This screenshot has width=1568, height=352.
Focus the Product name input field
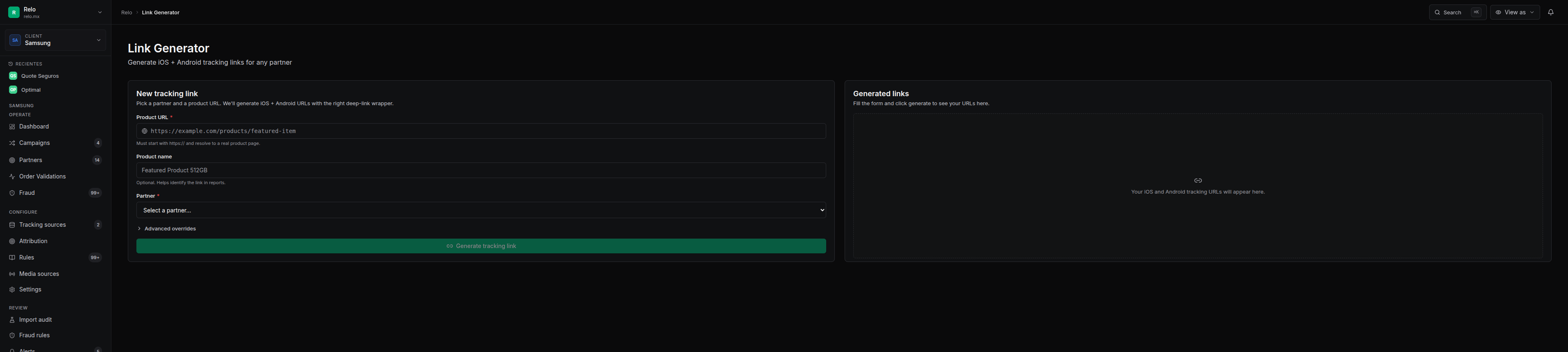(x=481, y=170)
